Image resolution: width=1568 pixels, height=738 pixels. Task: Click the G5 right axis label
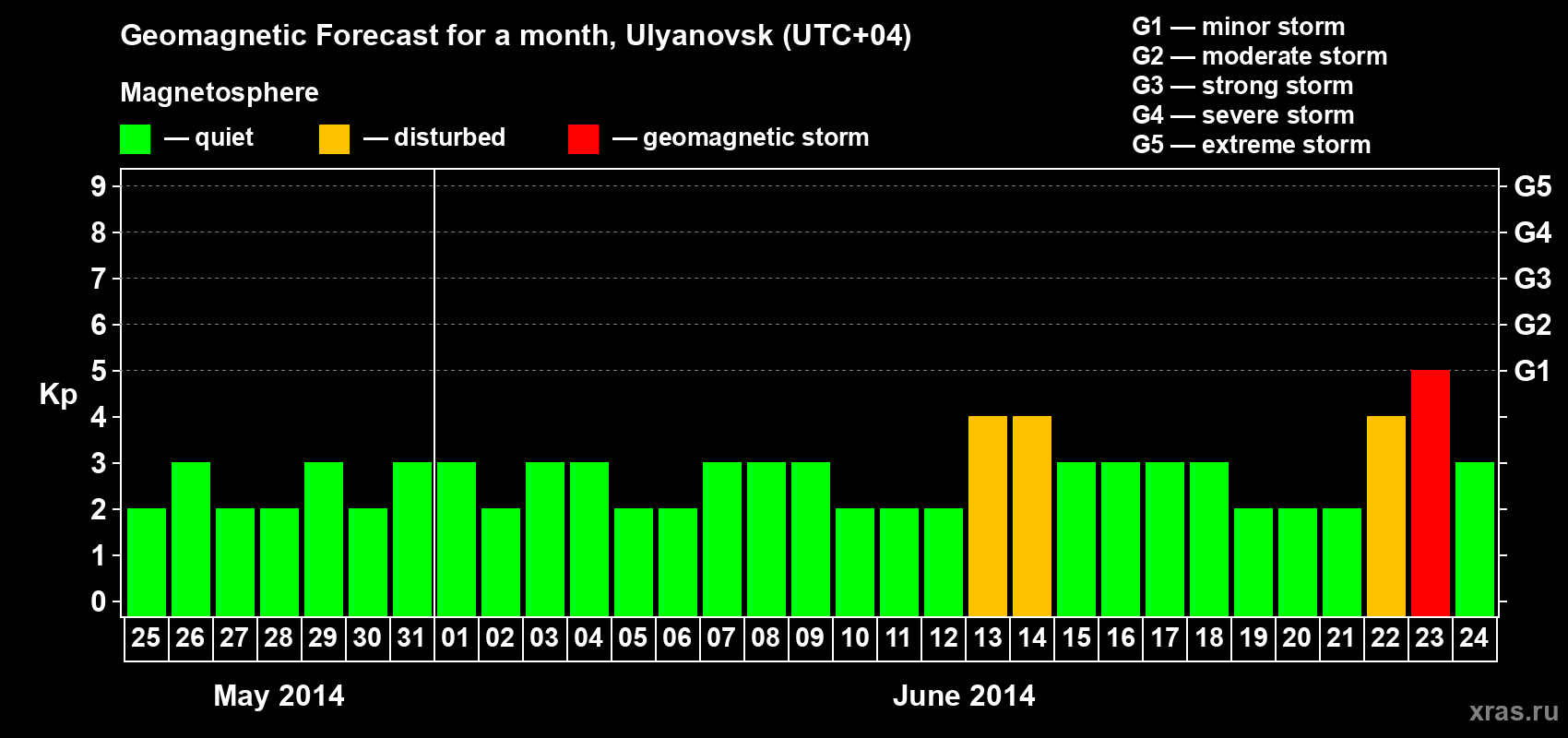tap(1532, 186)
